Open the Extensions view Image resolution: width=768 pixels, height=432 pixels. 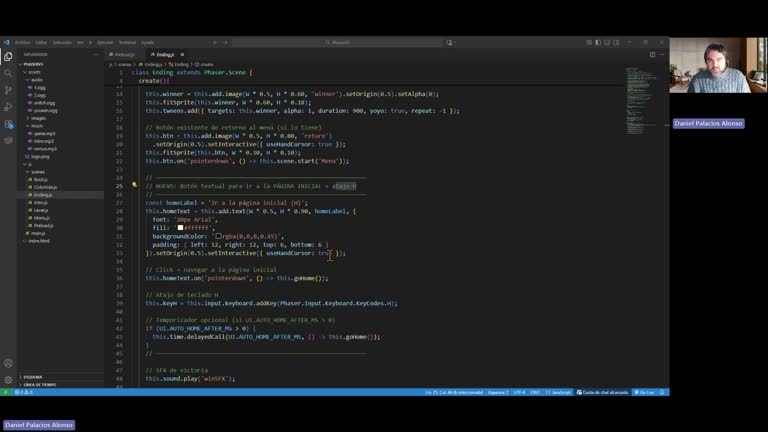click(8, 124)
